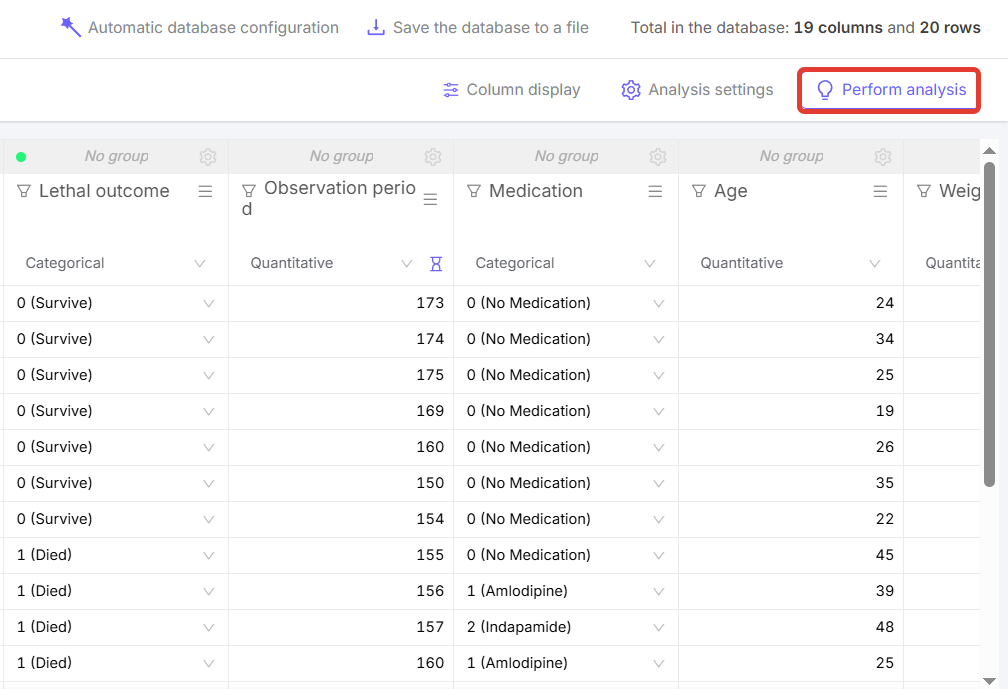Image resolution: width=1008 pixels, height=689 pixels.
Task: Open the Observation period column menu icon
Action: tap(430, 200)
